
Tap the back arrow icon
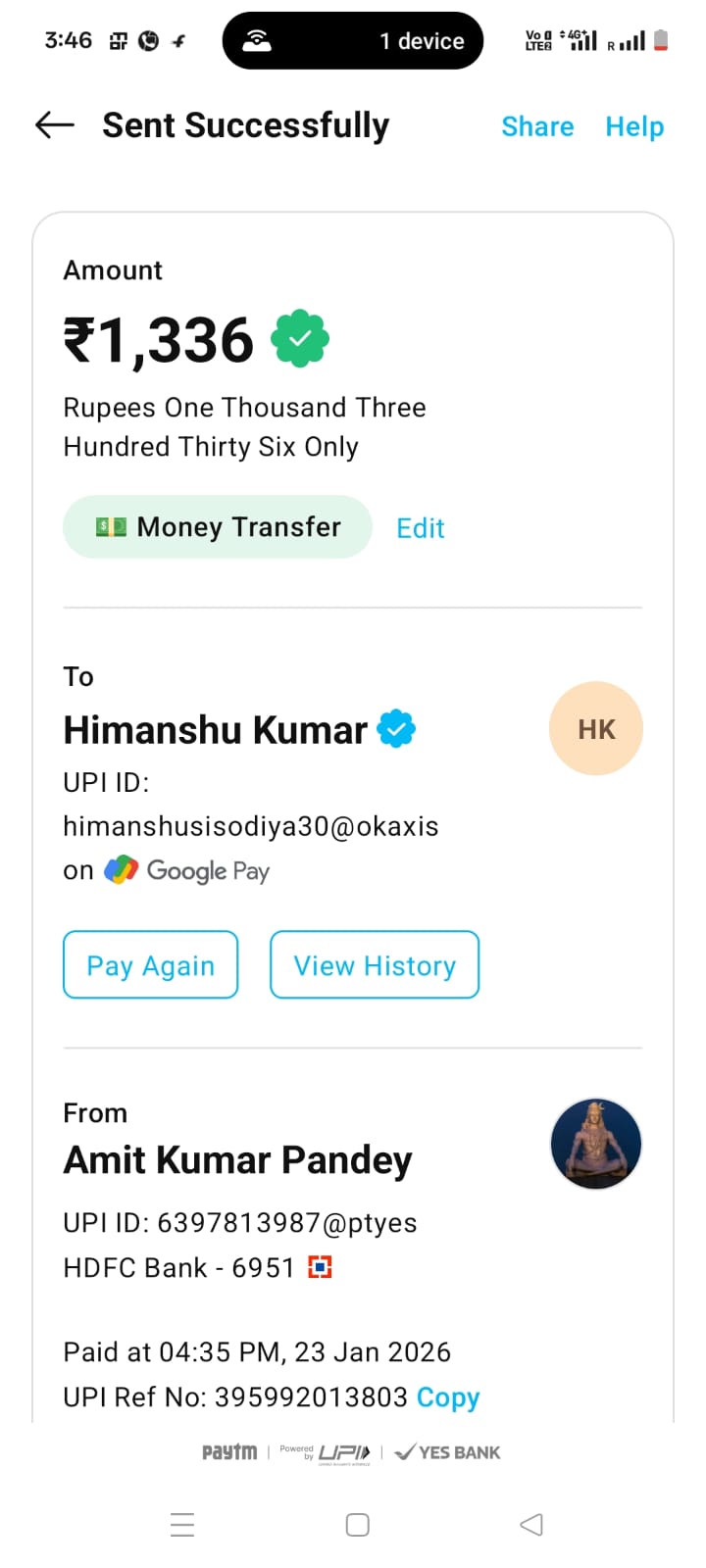(55, 124)
